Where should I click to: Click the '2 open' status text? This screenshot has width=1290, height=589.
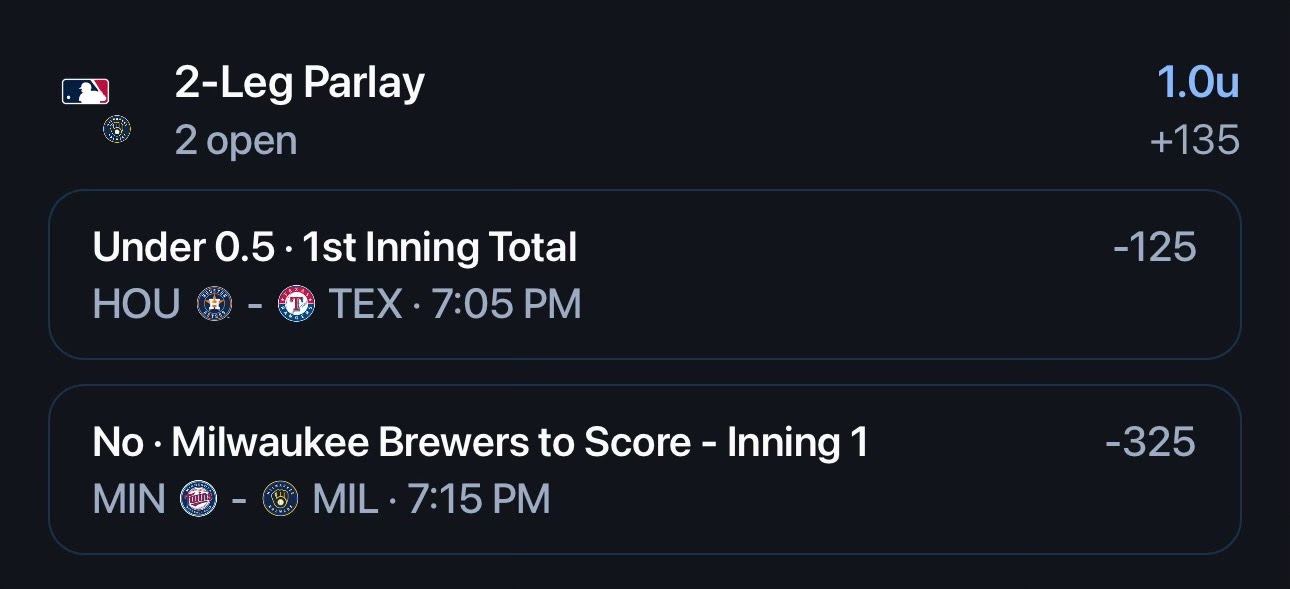pos(236,141)
